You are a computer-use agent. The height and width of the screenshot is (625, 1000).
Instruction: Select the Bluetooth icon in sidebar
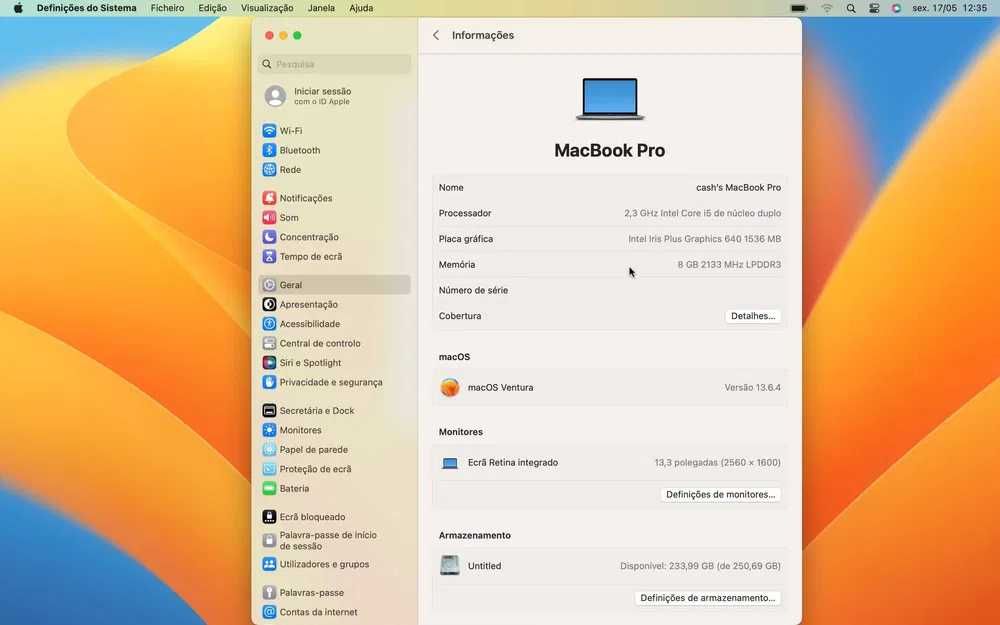269,150
